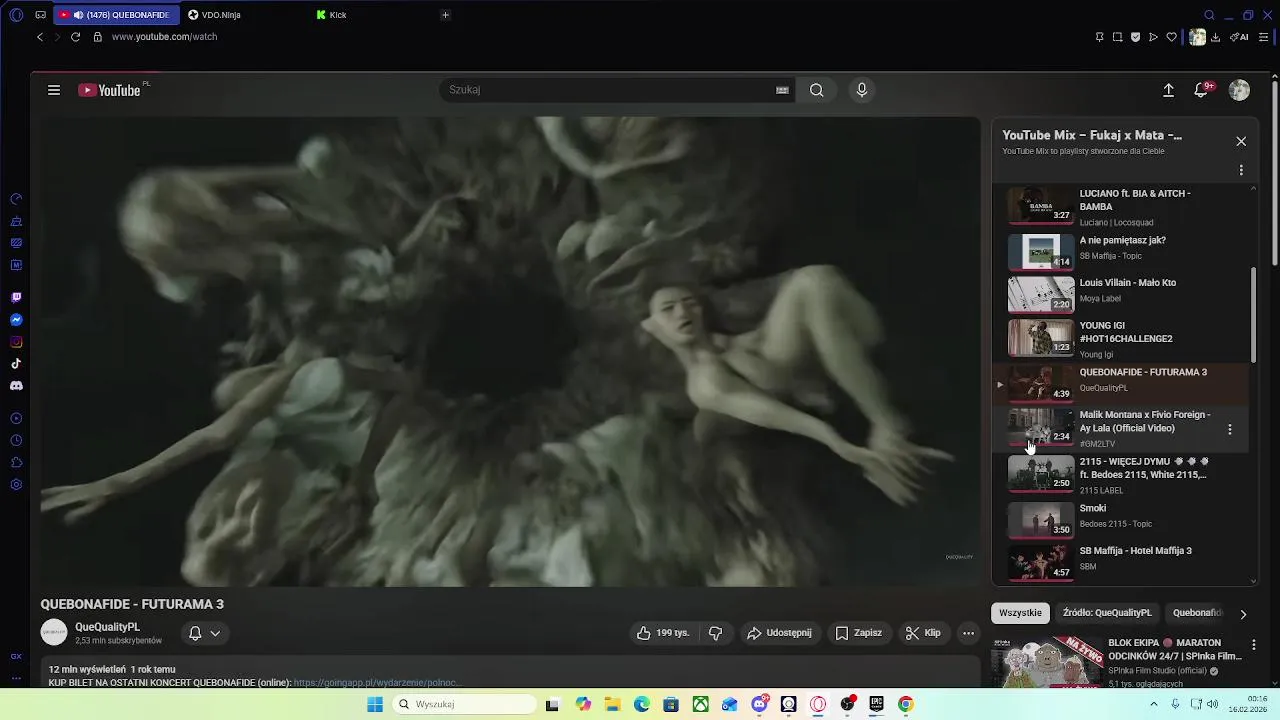Open the YouTube account avatar menu
Viewport: 1280px width, 720px height.
[1239, 90]
